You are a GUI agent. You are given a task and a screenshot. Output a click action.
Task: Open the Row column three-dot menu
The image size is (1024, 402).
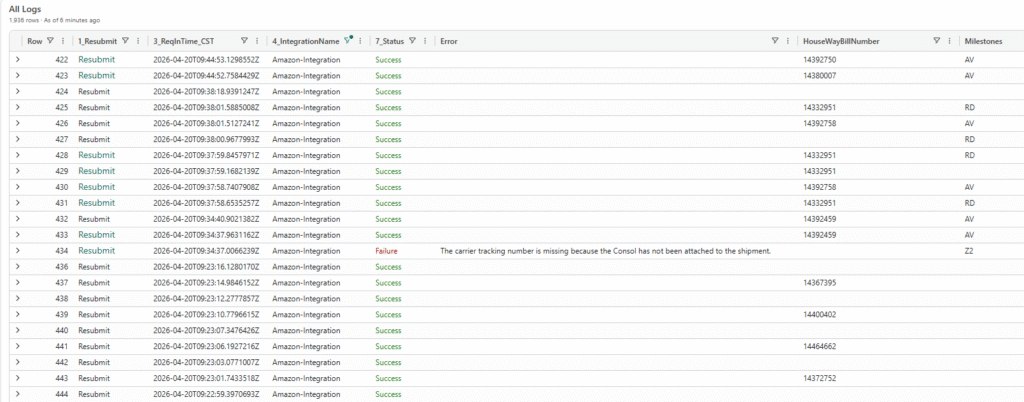pyautogui.click(x=63, y=41)
